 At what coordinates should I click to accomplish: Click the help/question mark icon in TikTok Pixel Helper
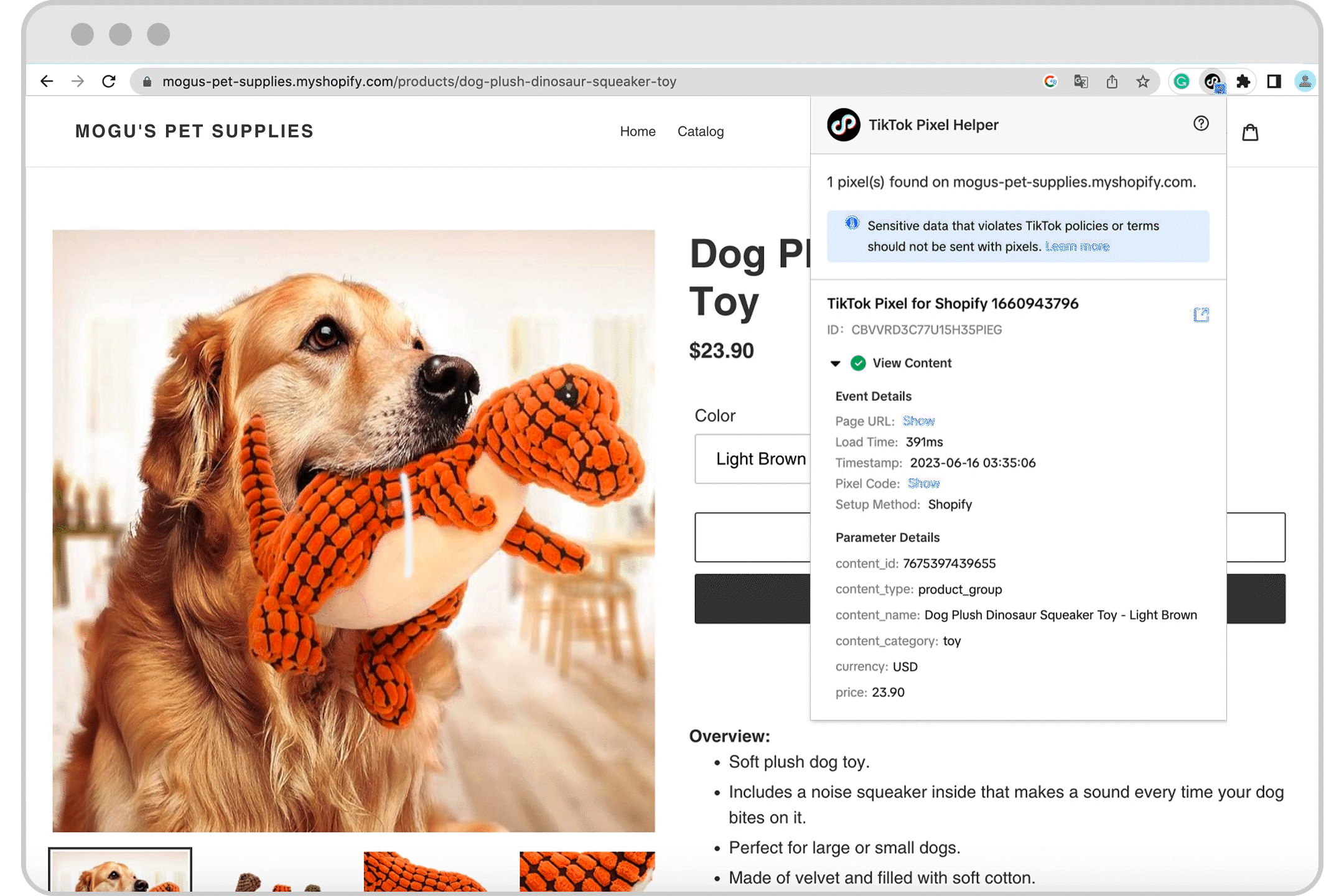pos(1200,123)
